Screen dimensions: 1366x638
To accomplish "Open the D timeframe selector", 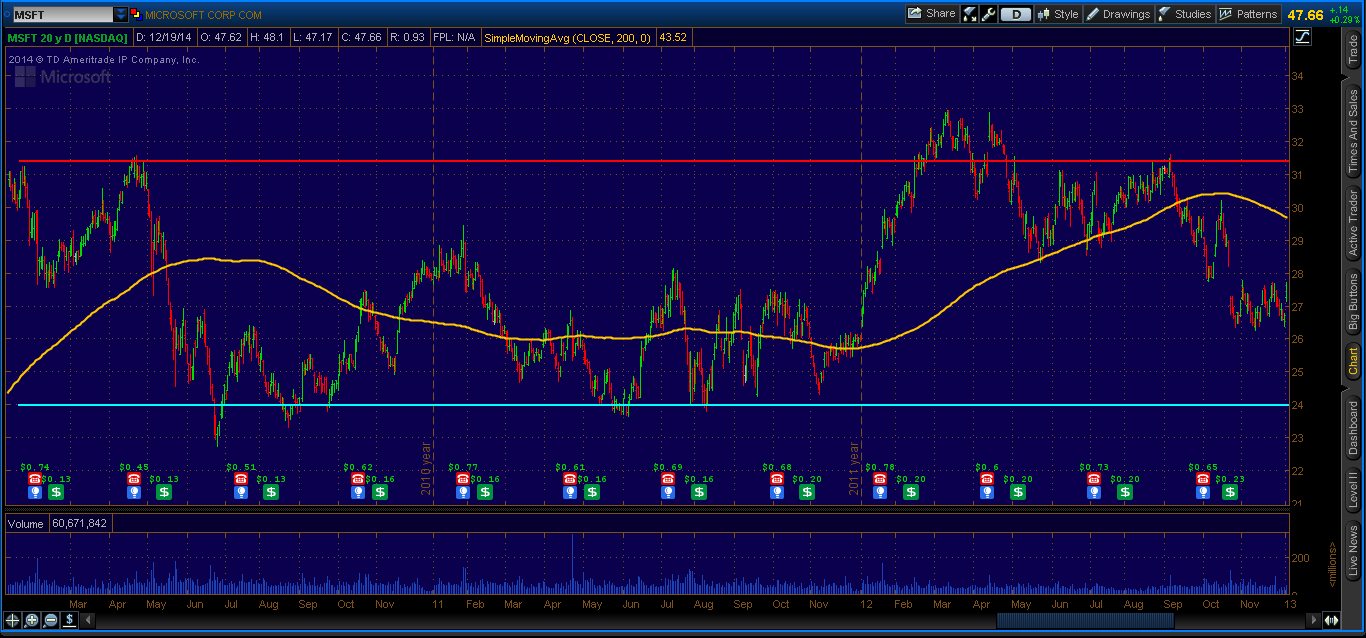I will point(1016,14).
